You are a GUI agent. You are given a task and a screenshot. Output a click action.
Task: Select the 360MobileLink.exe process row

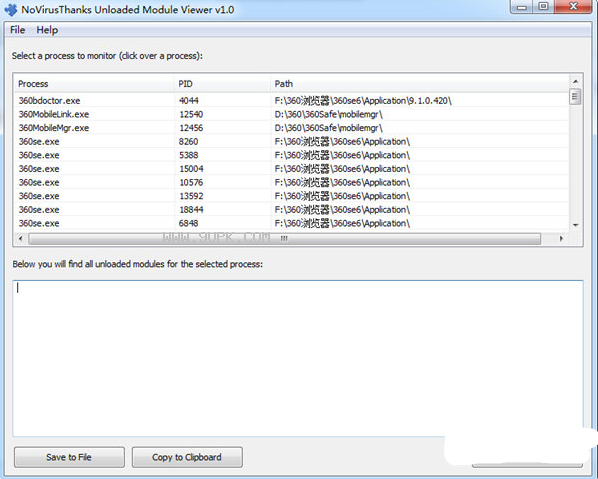tap(292, 114)
